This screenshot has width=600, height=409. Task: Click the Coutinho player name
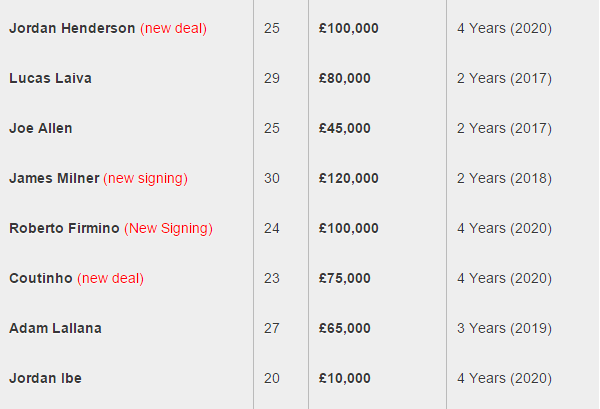point(41,278)
